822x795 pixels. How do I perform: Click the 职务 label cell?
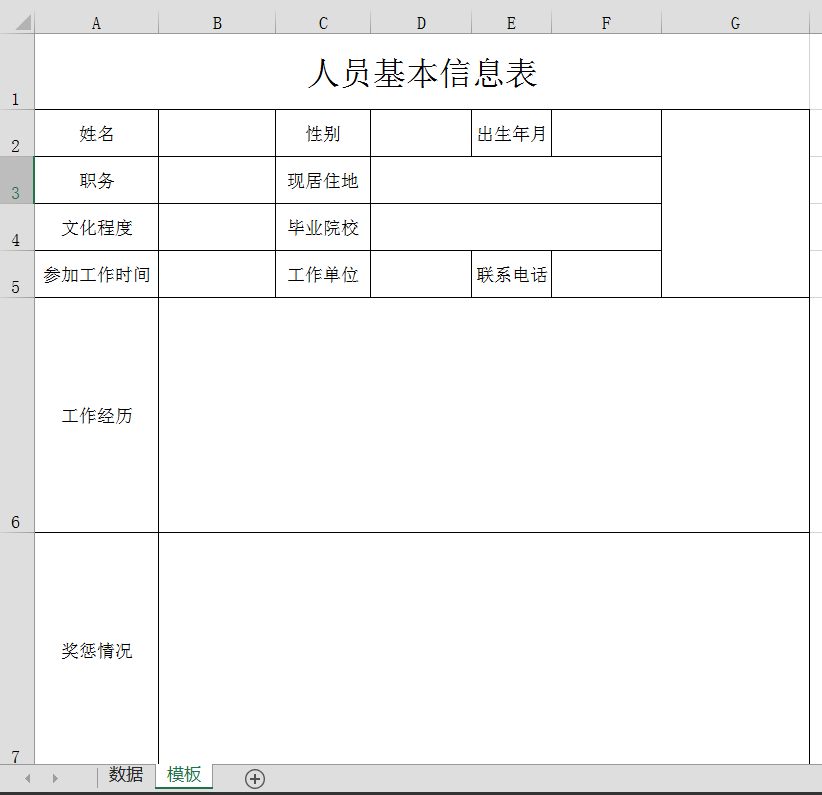coord(96,180)
